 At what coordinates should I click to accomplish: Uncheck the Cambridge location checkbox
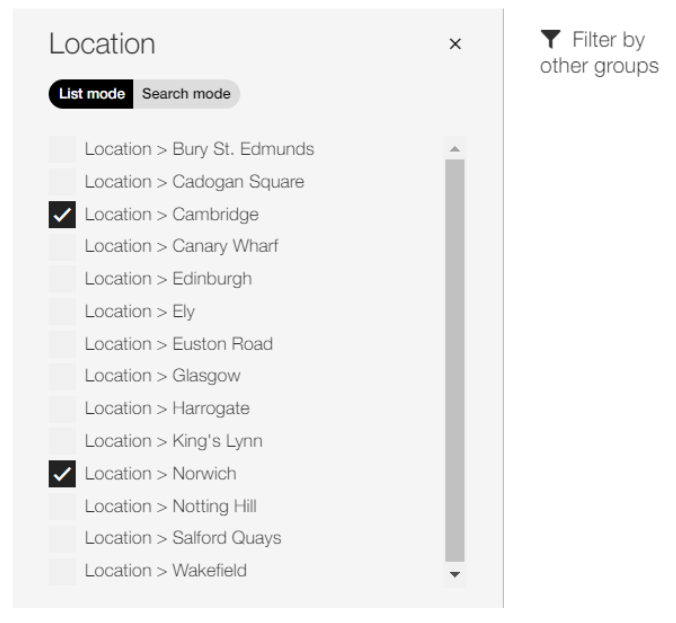tap(62, 214)
